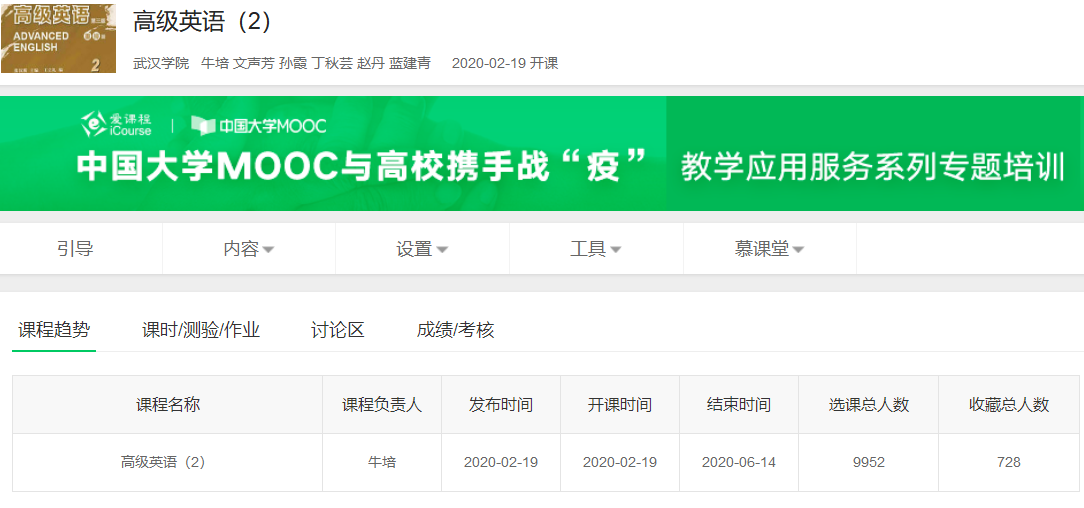Expand the 内容 dropdown menu

click(248, 249)
